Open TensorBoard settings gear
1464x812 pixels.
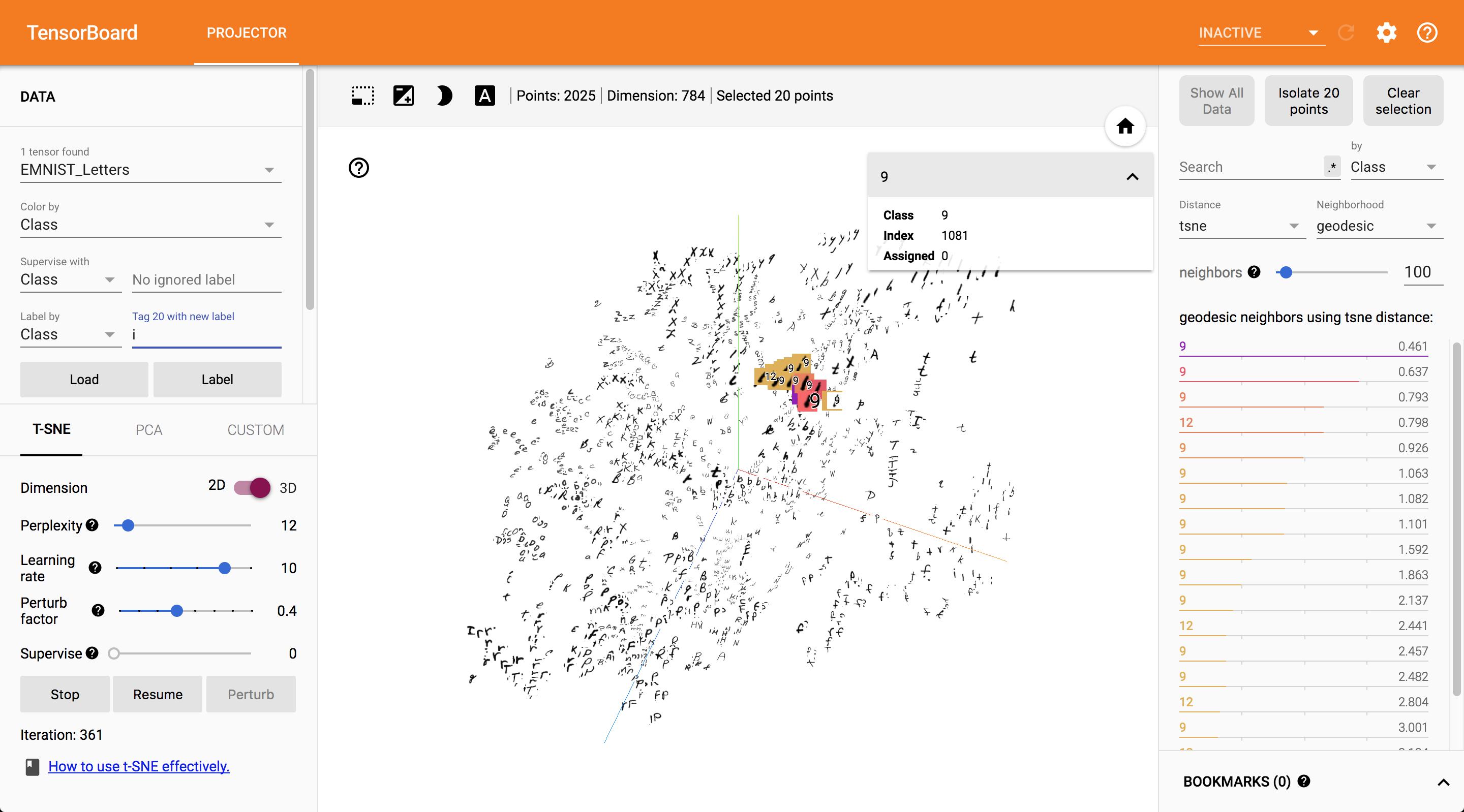click(1386, 33)
